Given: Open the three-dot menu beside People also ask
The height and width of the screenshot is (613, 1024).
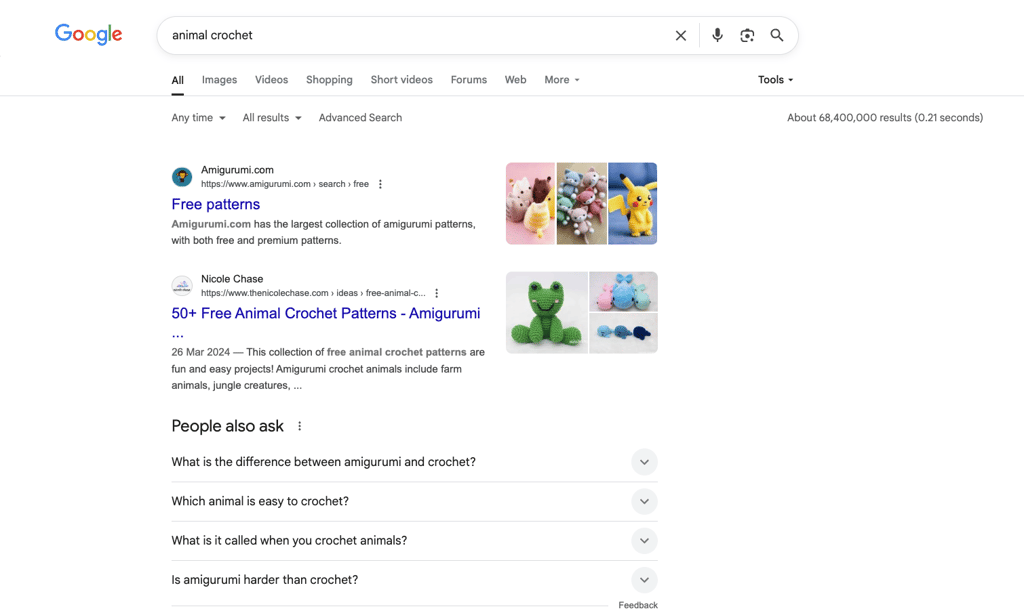Looking at the screenshot, I should 300,426.
